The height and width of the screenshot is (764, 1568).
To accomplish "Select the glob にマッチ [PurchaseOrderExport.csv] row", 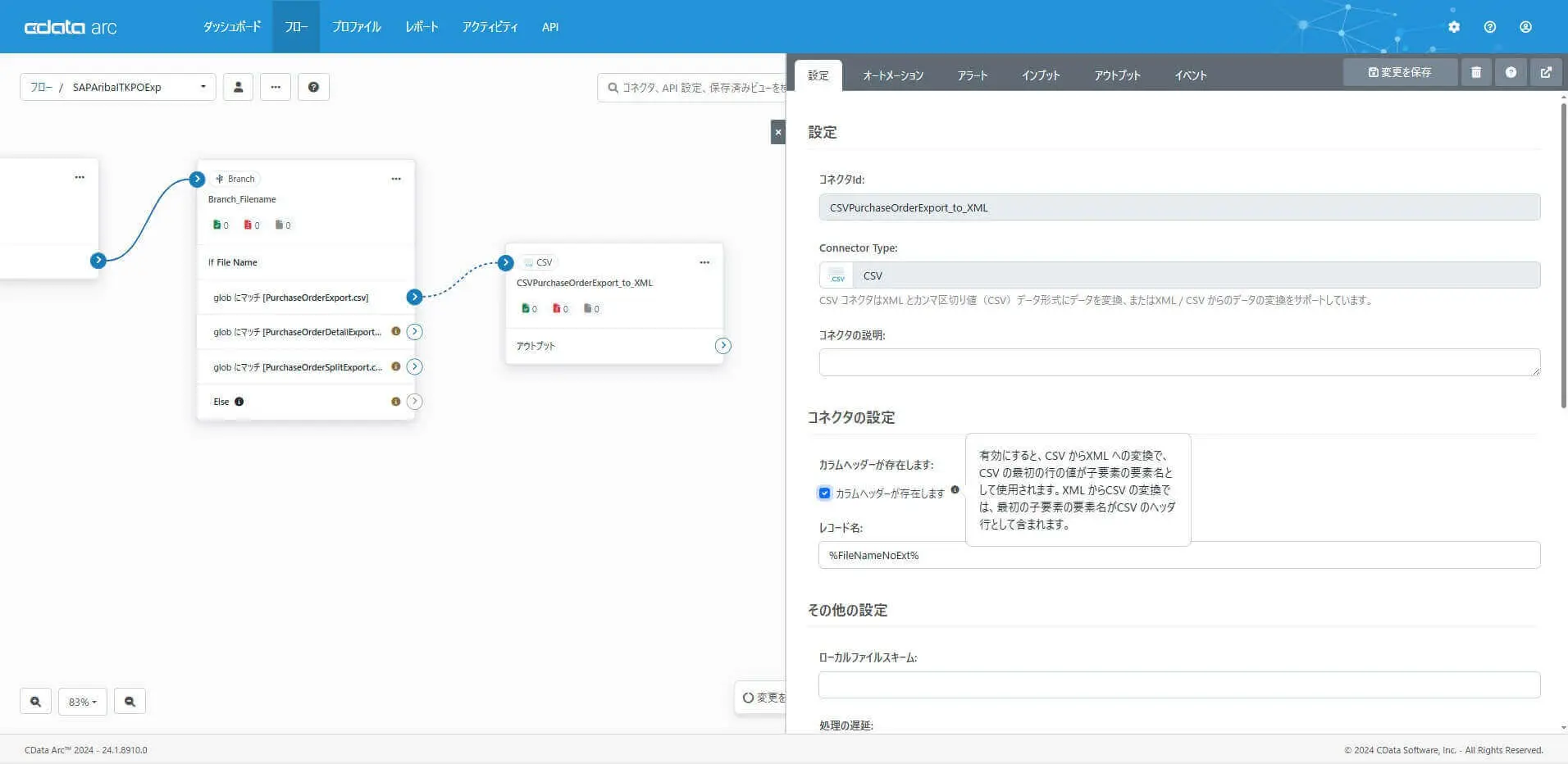I will [306, 298].
